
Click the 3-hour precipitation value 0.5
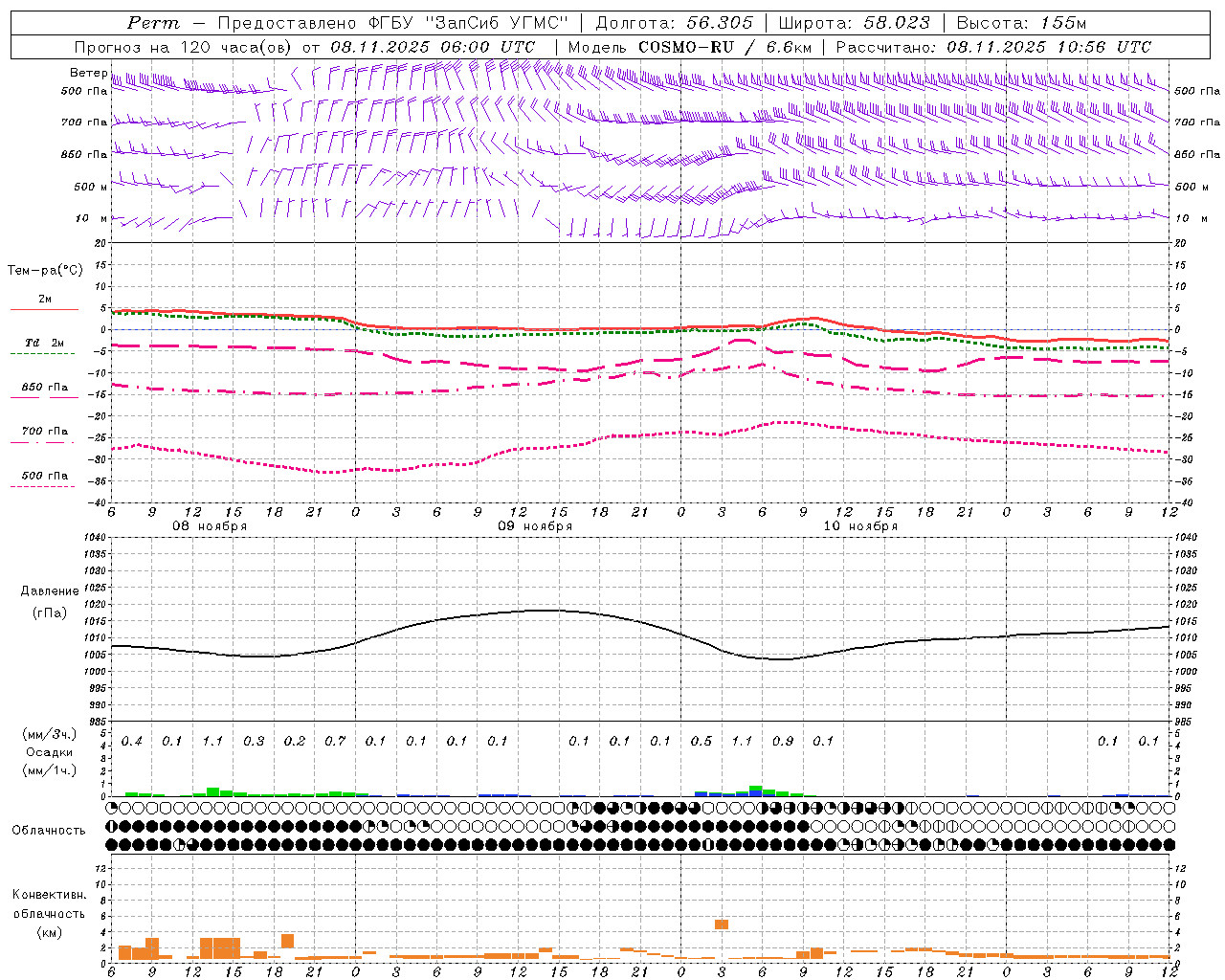pos(702,742)
